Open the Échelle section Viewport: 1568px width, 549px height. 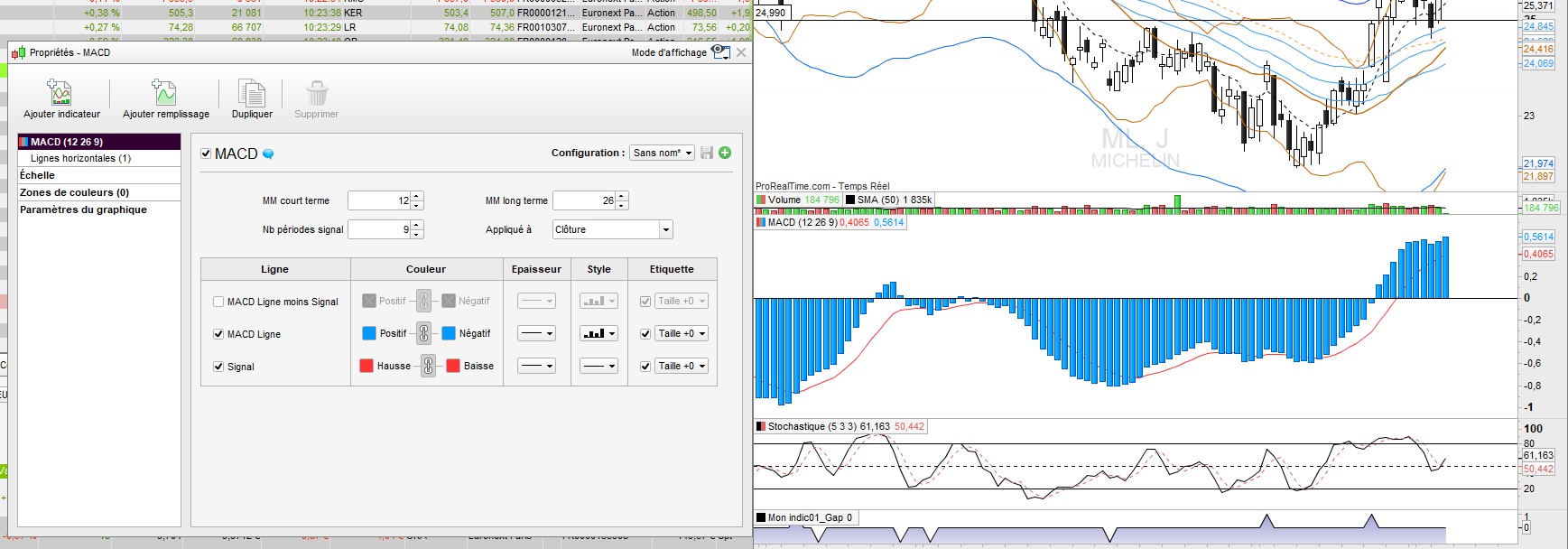click(99, 175)
